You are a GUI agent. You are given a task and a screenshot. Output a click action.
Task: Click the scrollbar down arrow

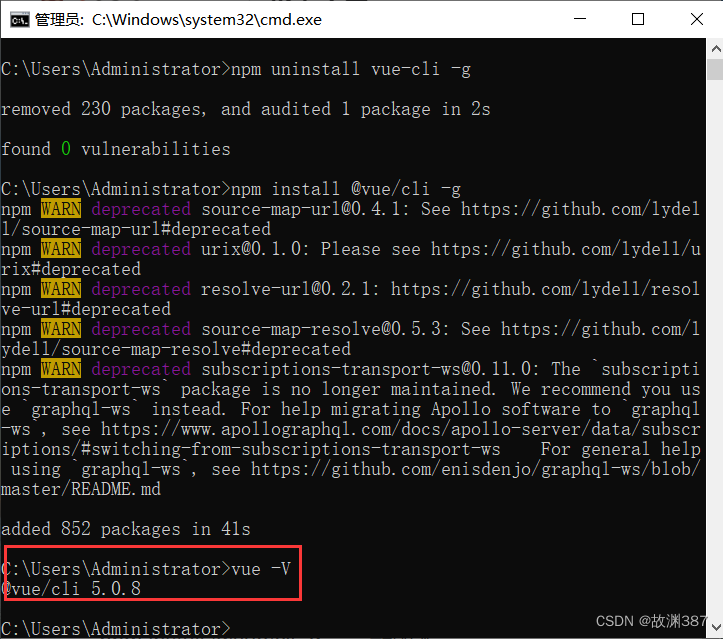(x=716, y=627)
